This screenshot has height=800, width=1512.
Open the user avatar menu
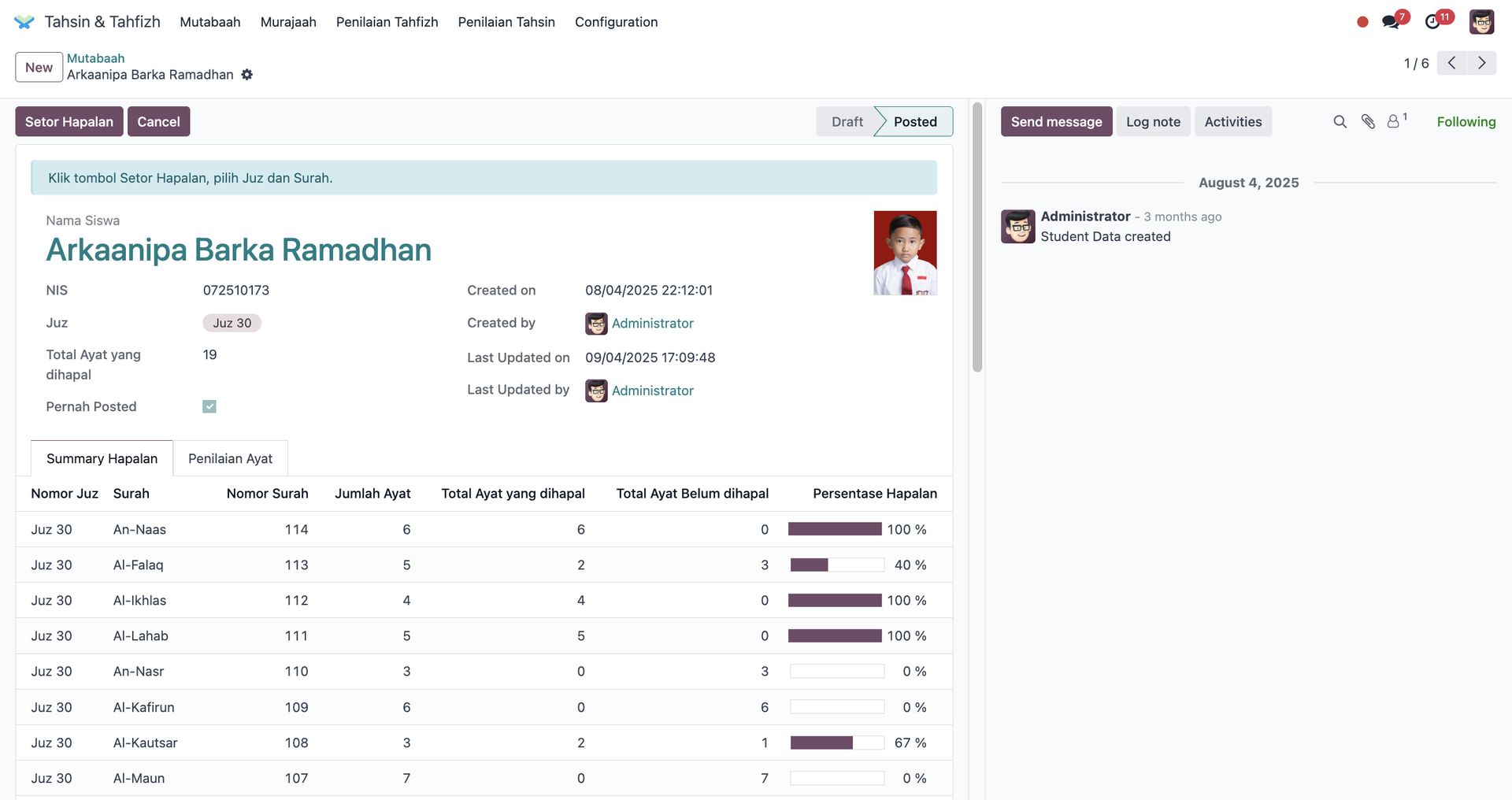pos(1481,22)
